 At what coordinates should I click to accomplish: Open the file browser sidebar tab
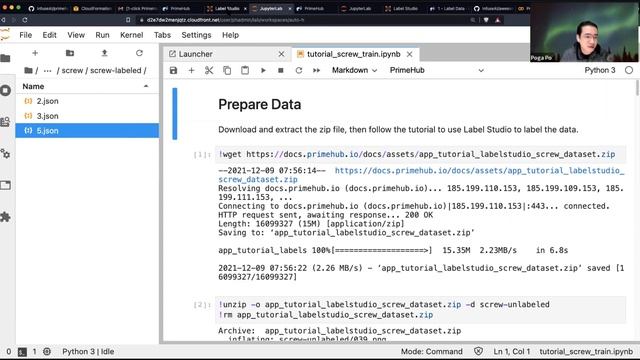(x=6, y=58)
